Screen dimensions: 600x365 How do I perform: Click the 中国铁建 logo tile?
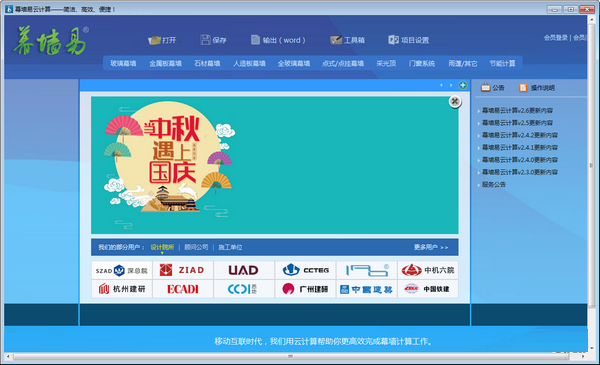(x=428, y=289)
